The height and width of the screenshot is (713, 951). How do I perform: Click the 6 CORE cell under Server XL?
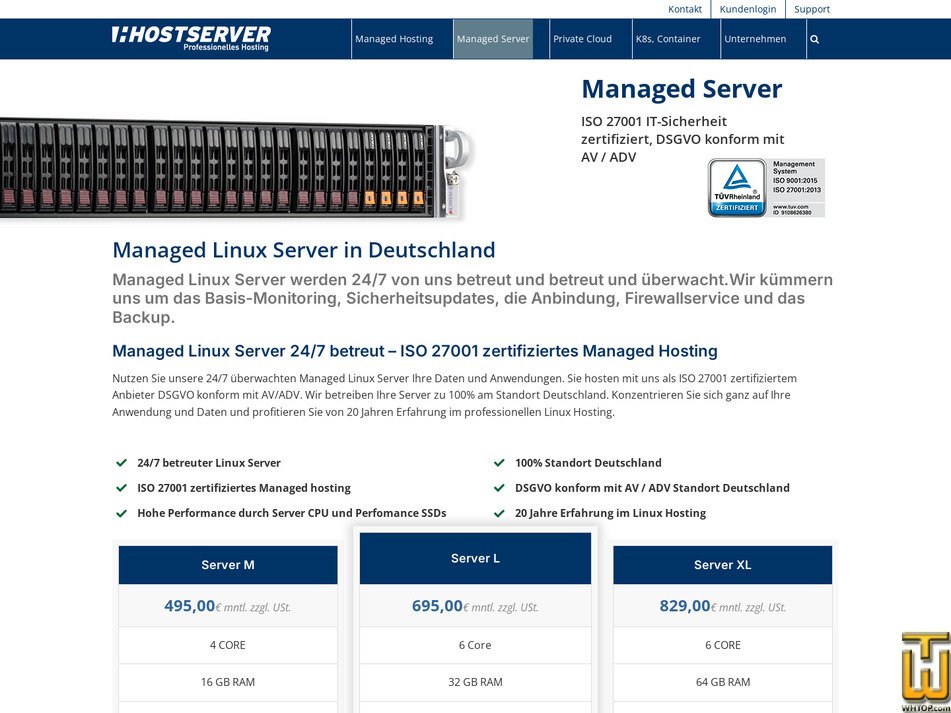click(x=722, y=645)
